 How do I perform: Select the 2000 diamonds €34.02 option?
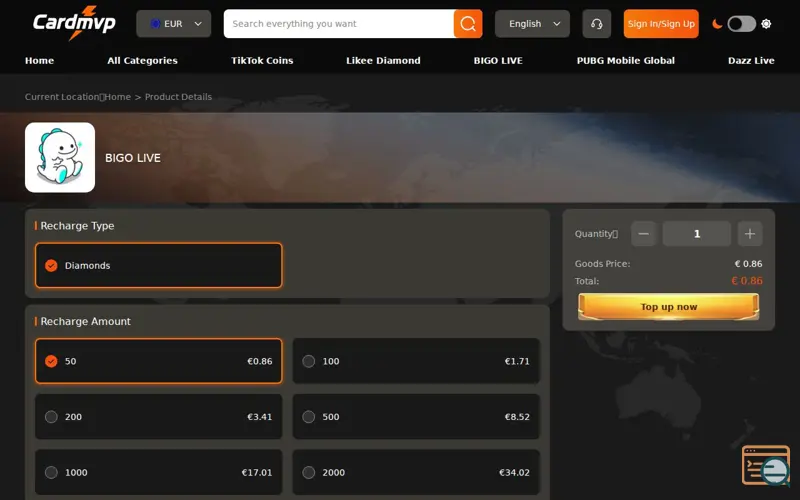coord(416,472)
